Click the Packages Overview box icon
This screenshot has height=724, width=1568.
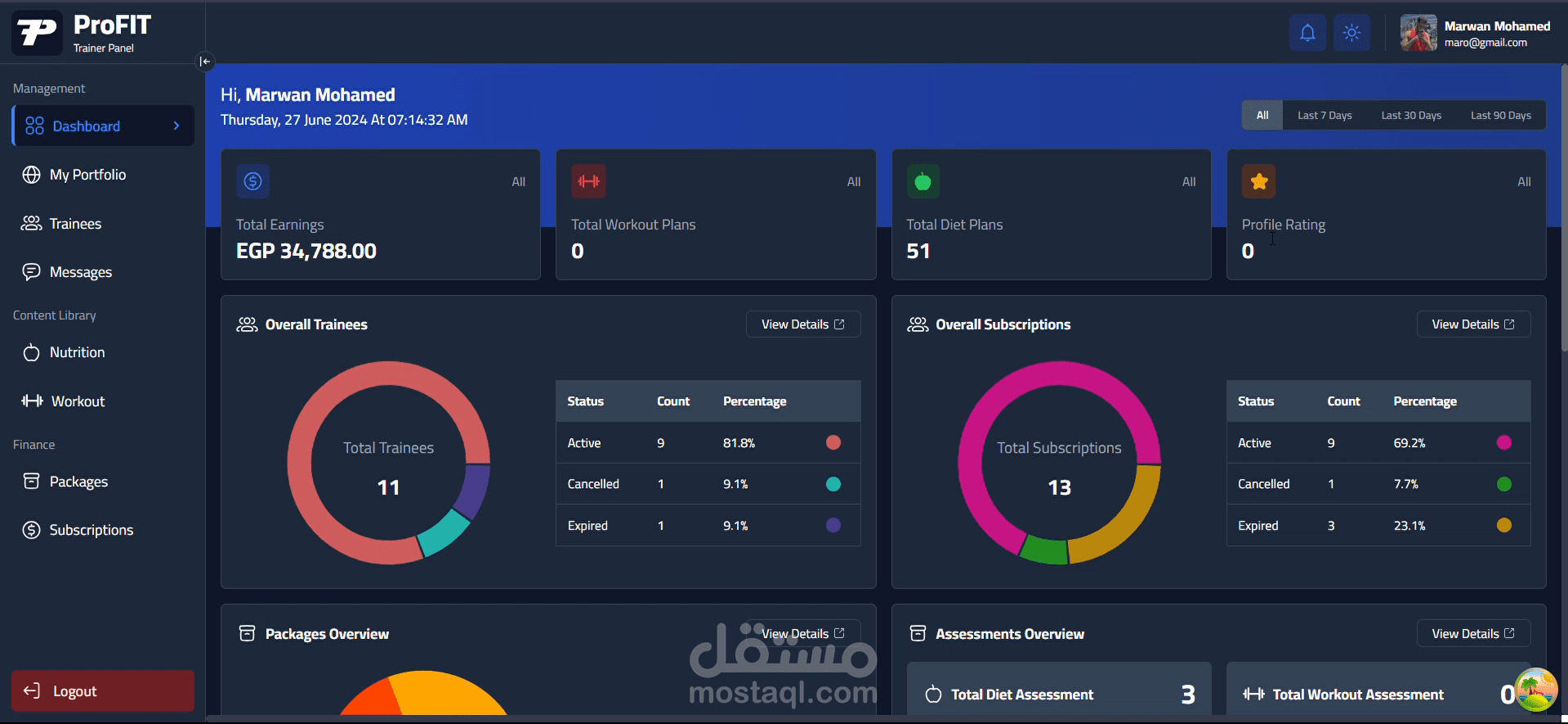click(247, 633)
